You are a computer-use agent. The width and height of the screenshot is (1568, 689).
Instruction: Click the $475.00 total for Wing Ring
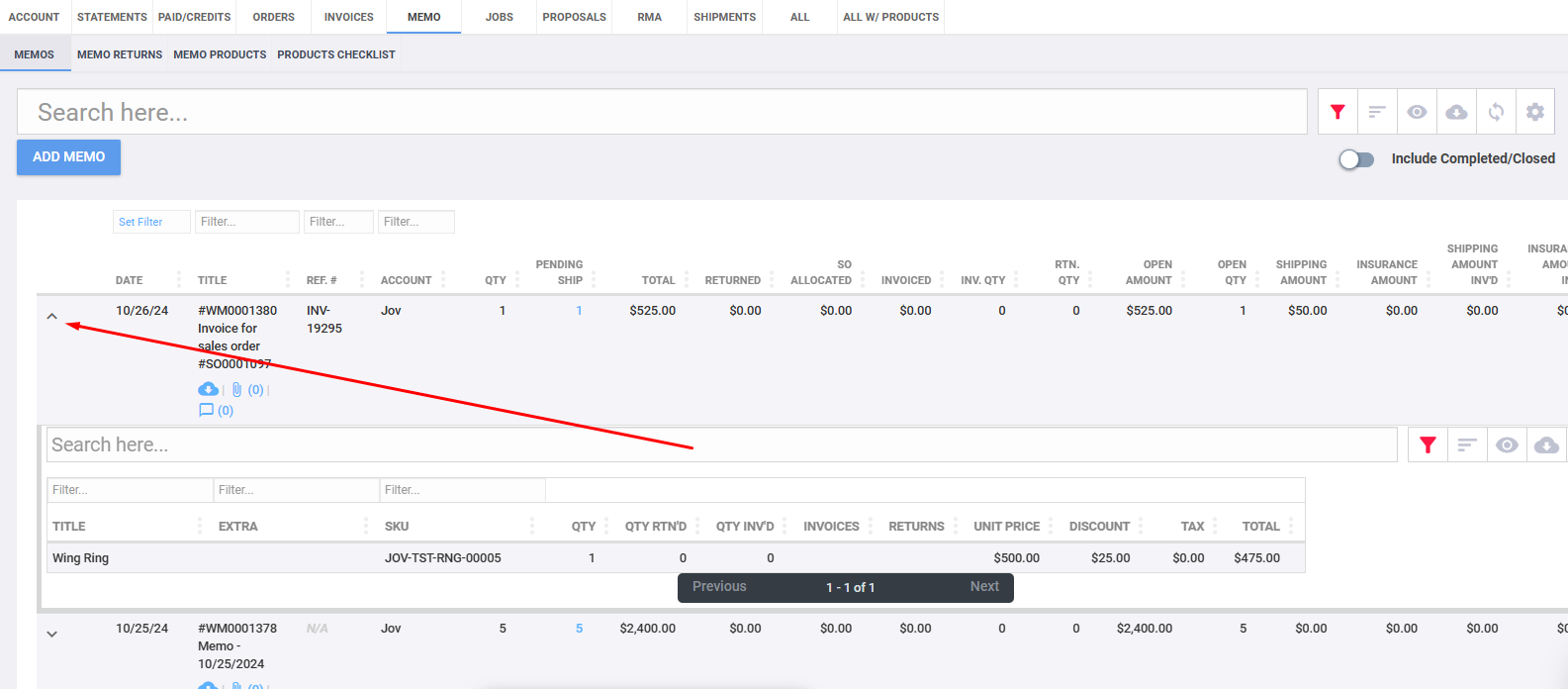[1256, 558]
